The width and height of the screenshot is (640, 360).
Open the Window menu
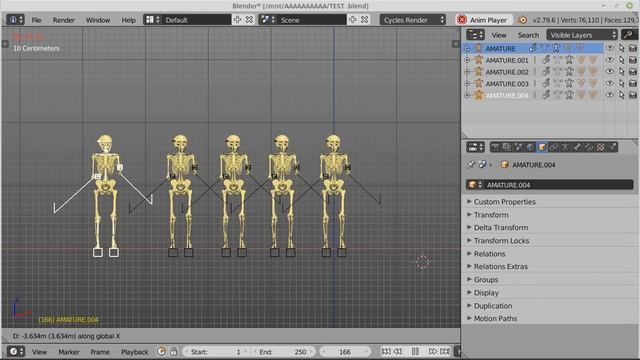(98, 20)
